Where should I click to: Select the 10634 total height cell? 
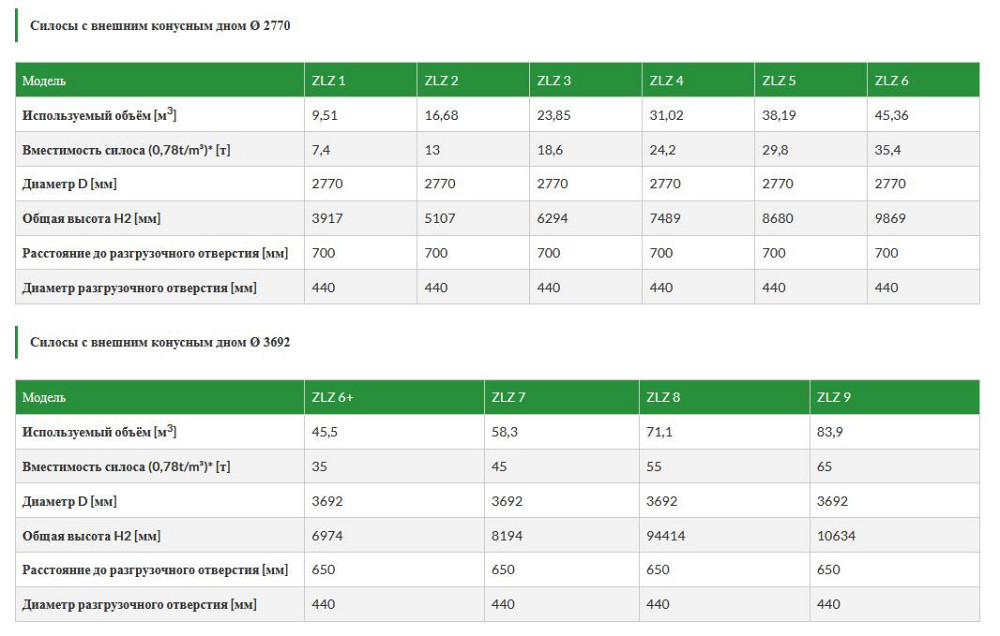click(836, 536)
